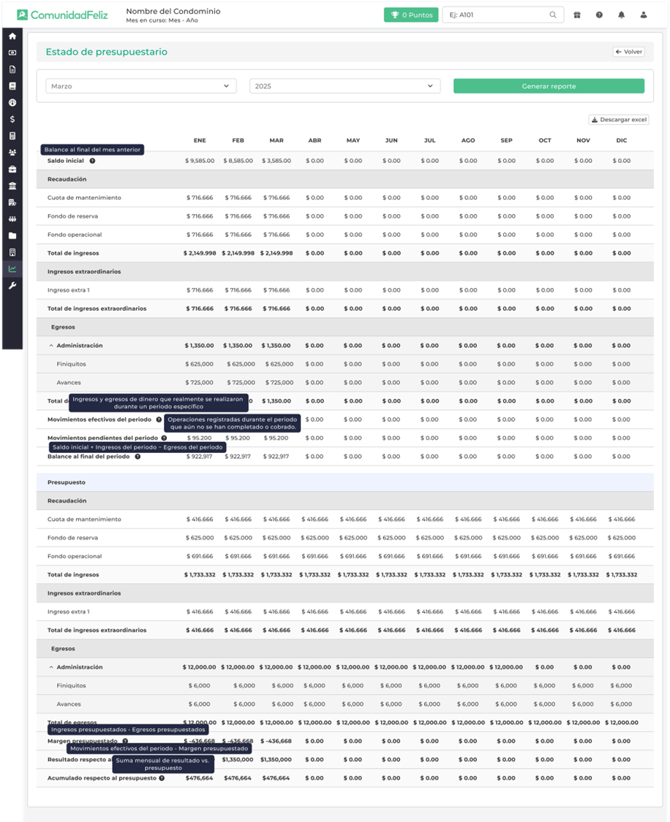Image resolution: width=670 pixels, height=822 pixels.
Task: Click the help question mark in header
Action: coord(599,15)
